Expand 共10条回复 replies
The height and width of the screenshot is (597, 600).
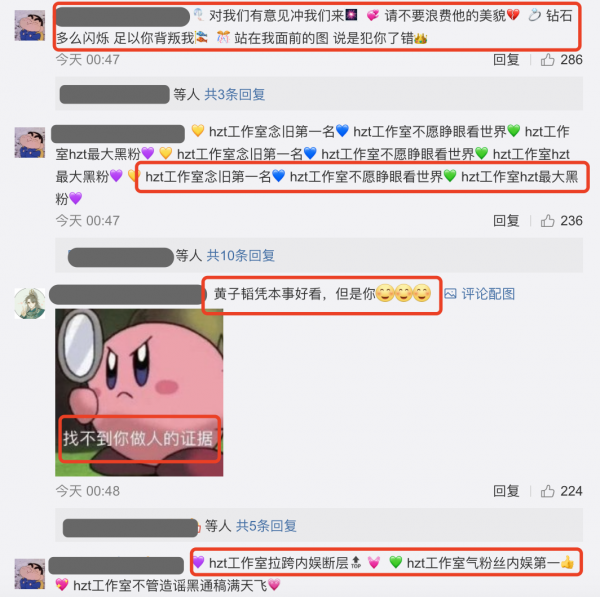pos(240,256)
